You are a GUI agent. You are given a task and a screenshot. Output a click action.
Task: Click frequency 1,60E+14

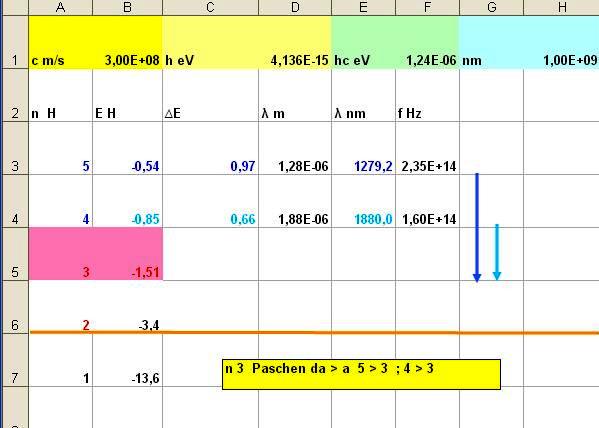pos(427,201)
